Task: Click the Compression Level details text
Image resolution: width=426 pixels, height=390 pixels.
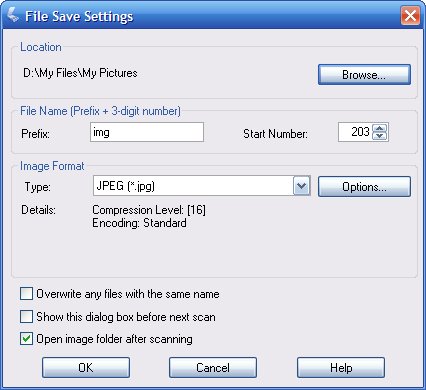Action: (149, 210)
